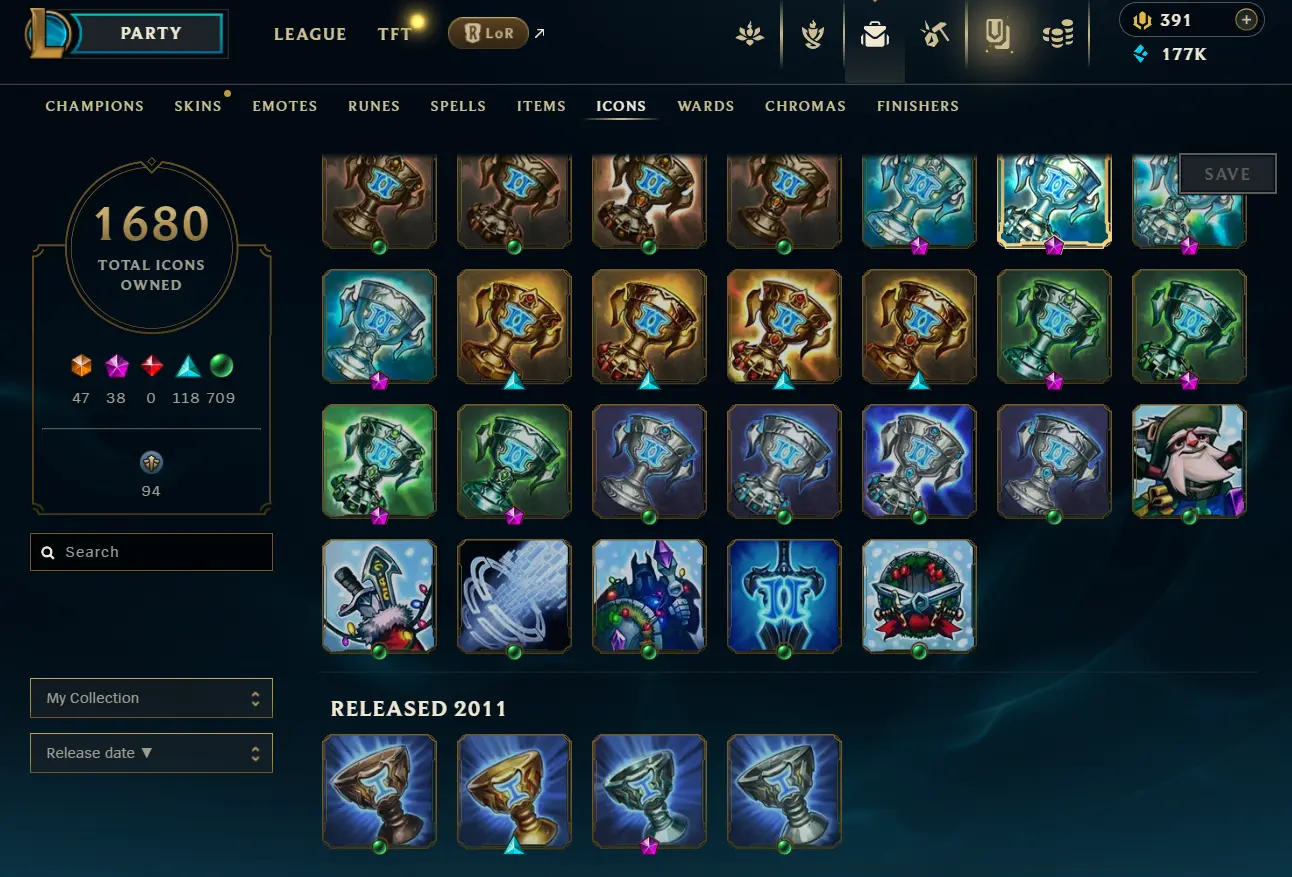The height and width of the screenshot is (877, 1292).
Task: Click the plus icon next to 391 RP
Action: tap(1245, 19)
